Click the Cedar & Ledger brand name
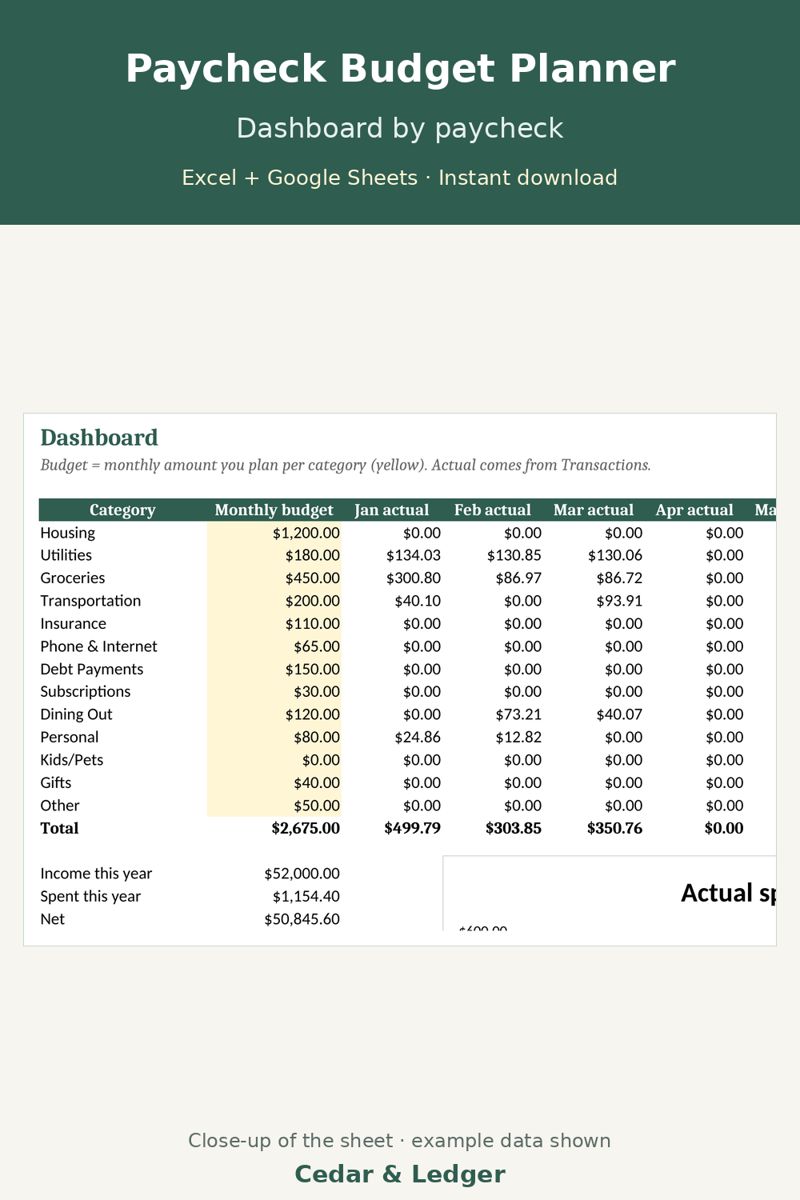 pos(400,1174)
